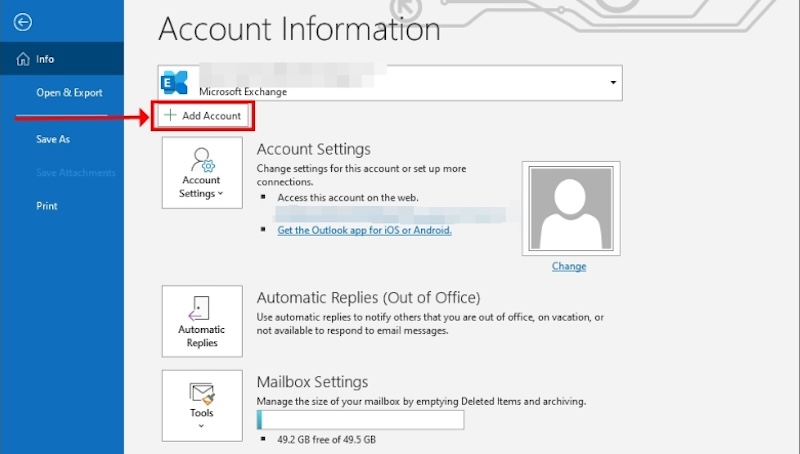Click the profile picture placeholder
Screen dimensions: 800x454
[571, 208]
